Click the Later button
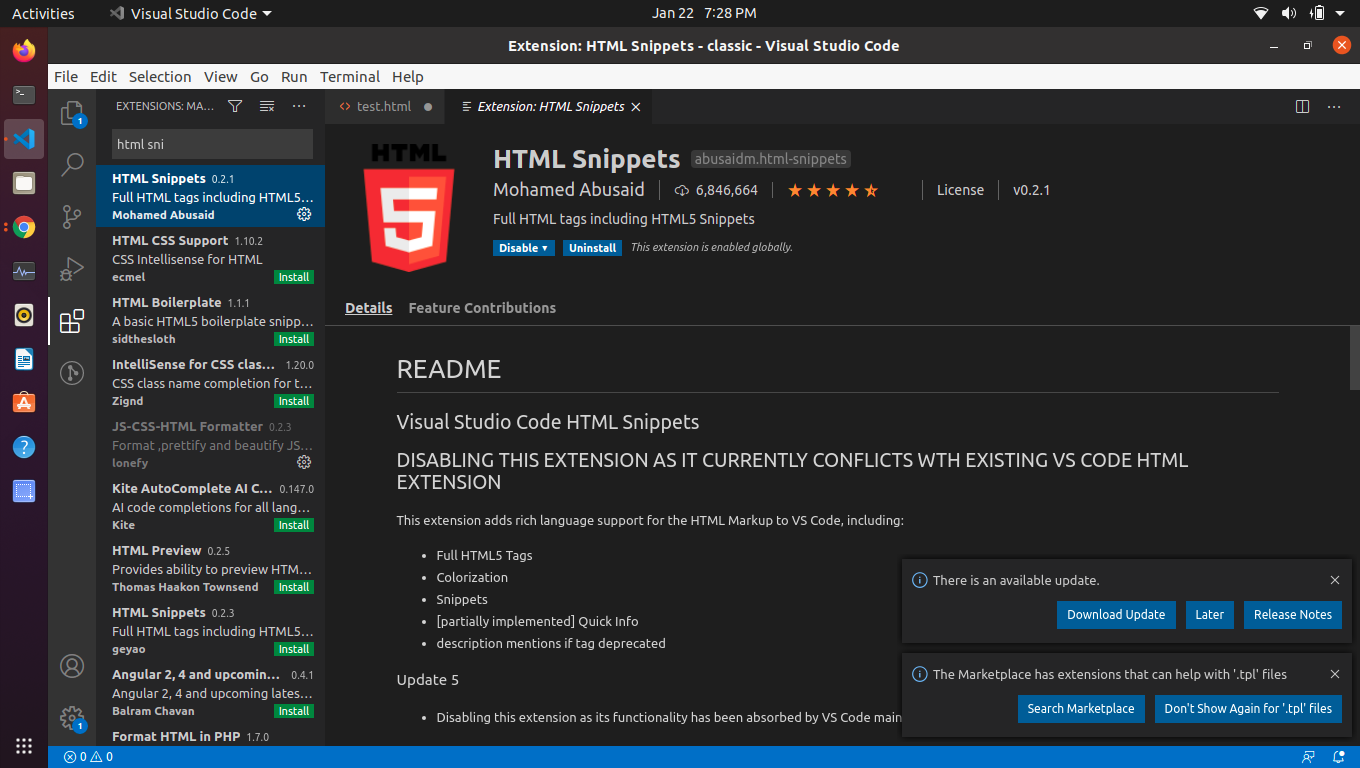Image resolution: width=1360 pixels, height=768 pixels. point(1210,615)
